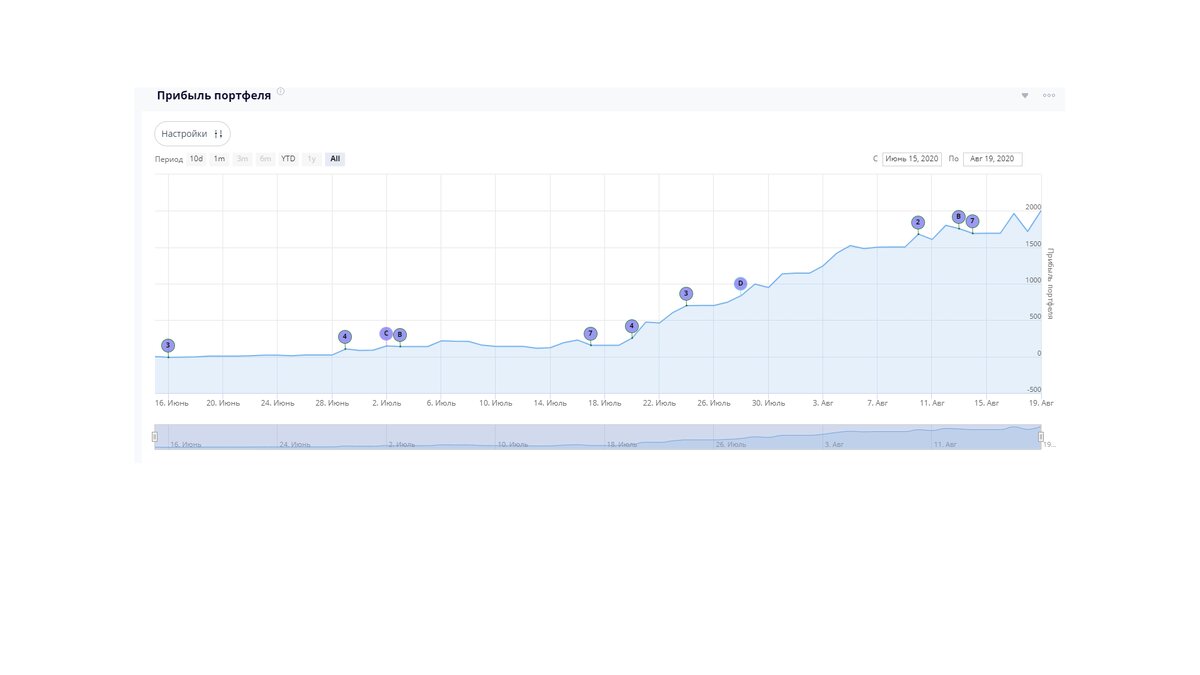Click event marker 7 near 14 Авг
Screen dimensions: 1200x675
click(x=972, y=221)
